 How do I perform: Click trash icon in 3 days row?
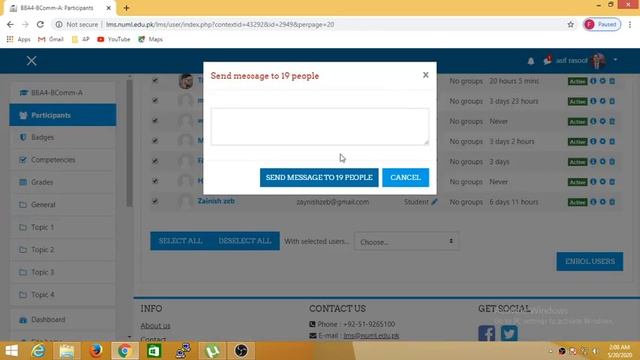612,161
